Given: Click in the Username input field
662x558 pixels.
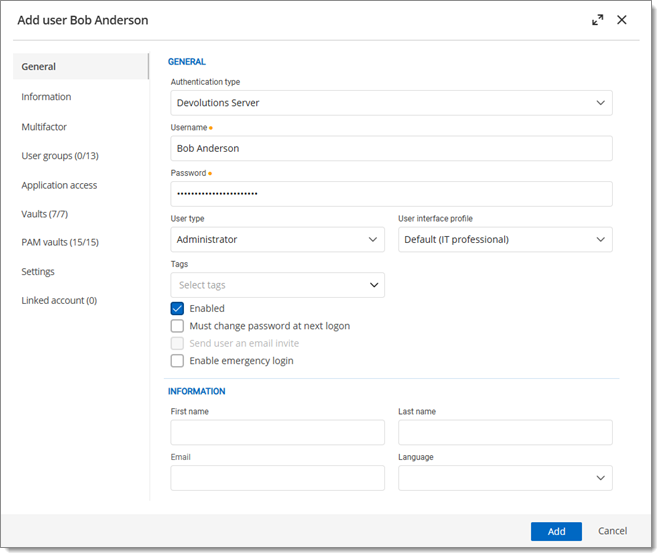Looking at the screenshot, I should (391, 148).
